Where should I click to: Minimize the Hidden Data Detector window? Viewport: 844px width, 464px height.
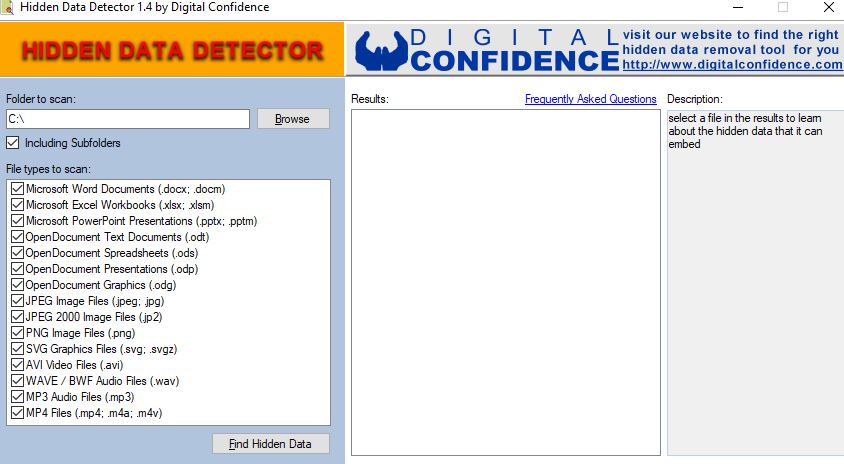pyautogui.click(x=738, y=8)
